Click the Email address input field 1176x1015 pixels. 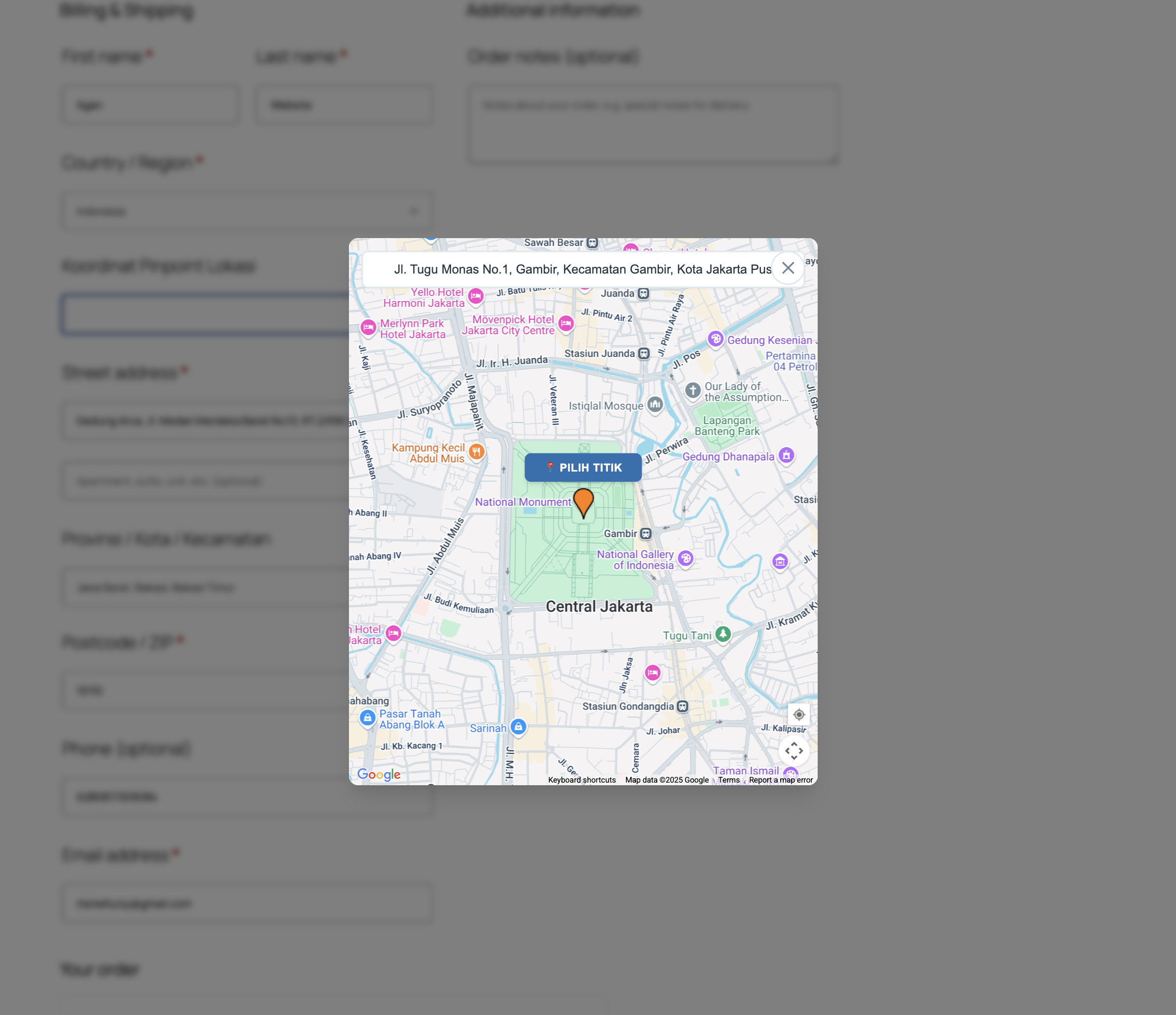click(248, 902)
